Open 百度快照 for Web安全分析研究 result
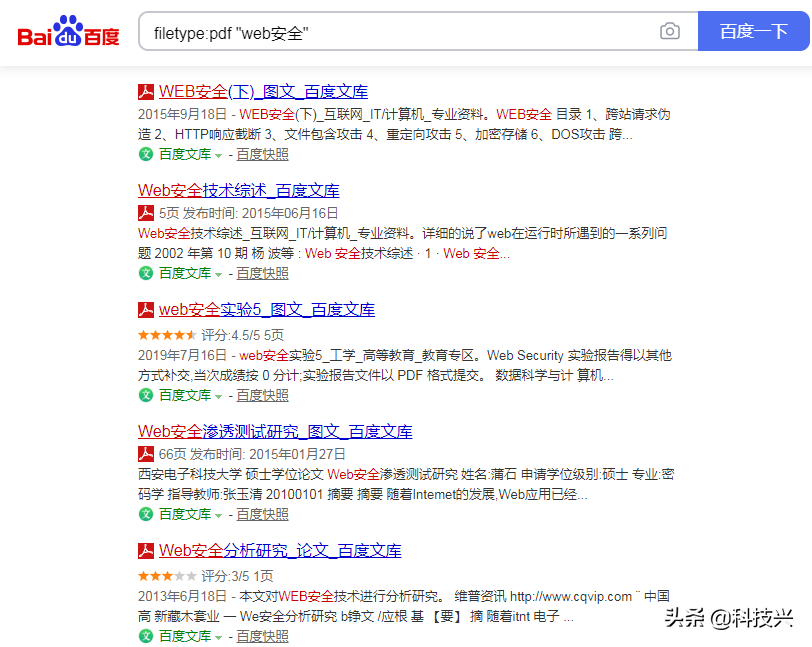This screenshot has width=812, height=647. 262,636
